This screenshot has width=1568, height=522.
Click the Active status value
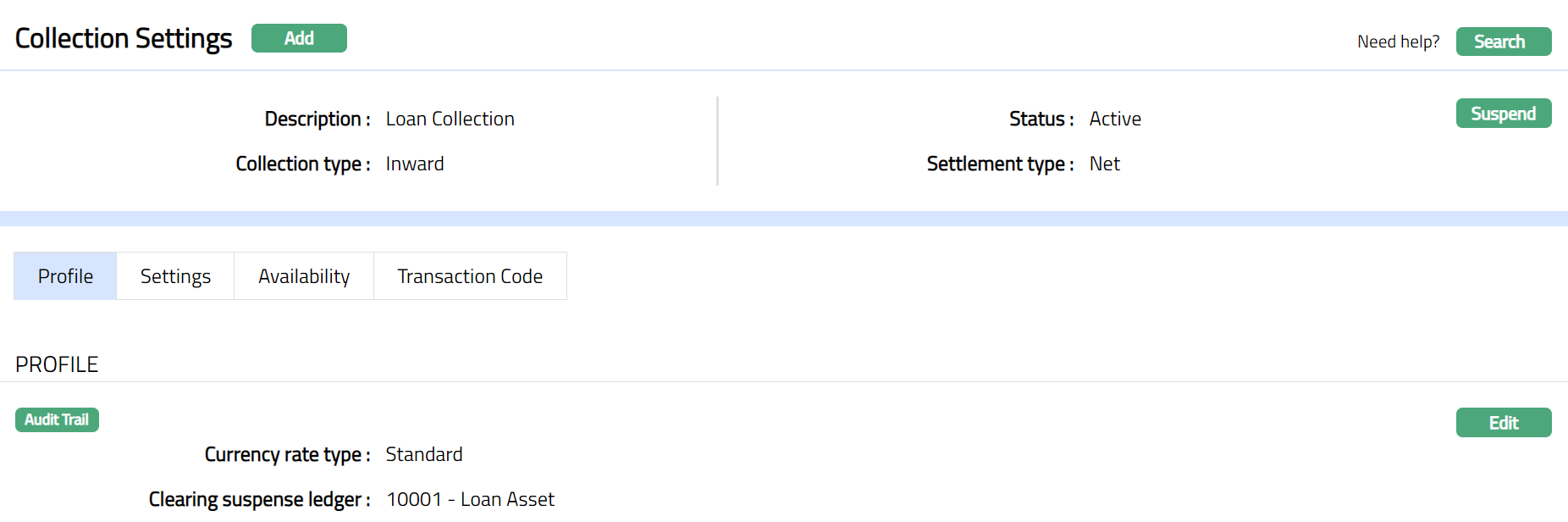[1114, 119]
